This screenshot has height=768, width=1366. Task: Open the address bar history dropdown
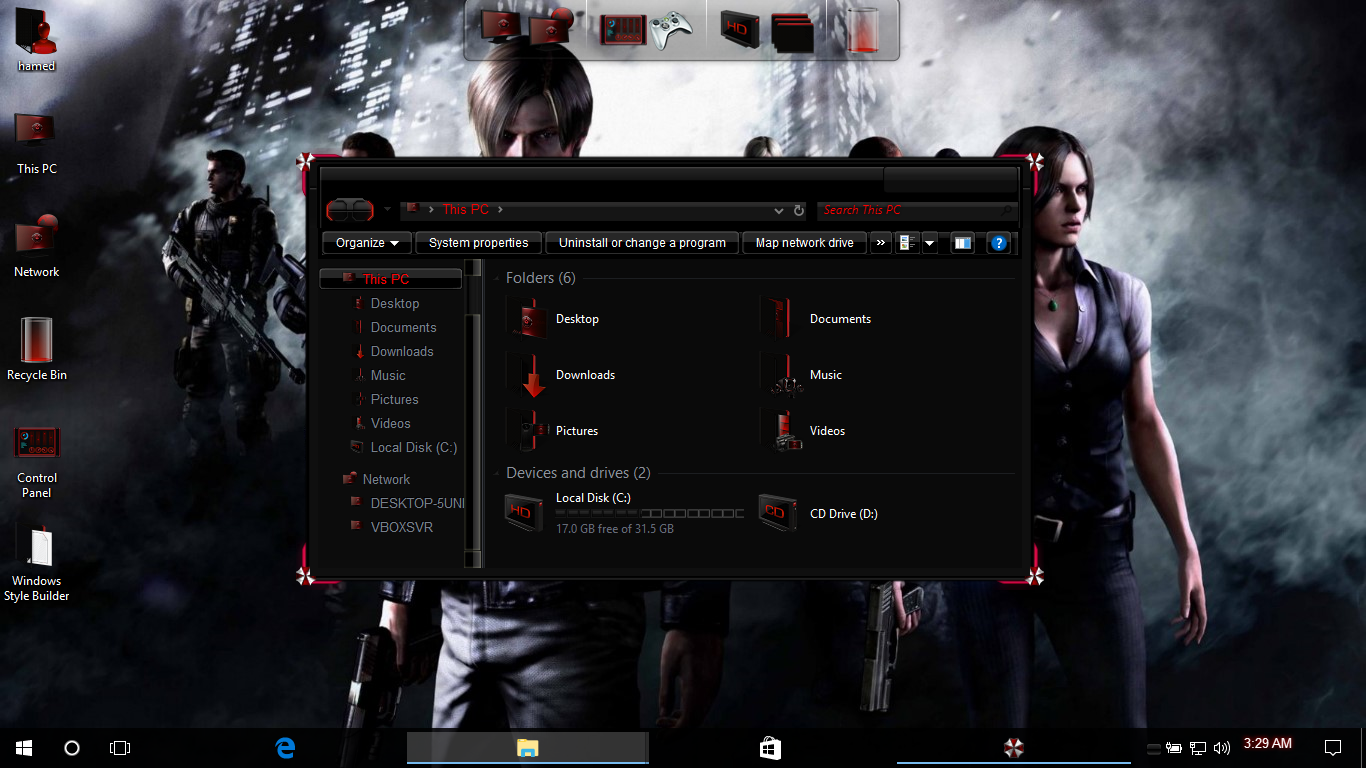pyautogui.click(x=779, y=211)
